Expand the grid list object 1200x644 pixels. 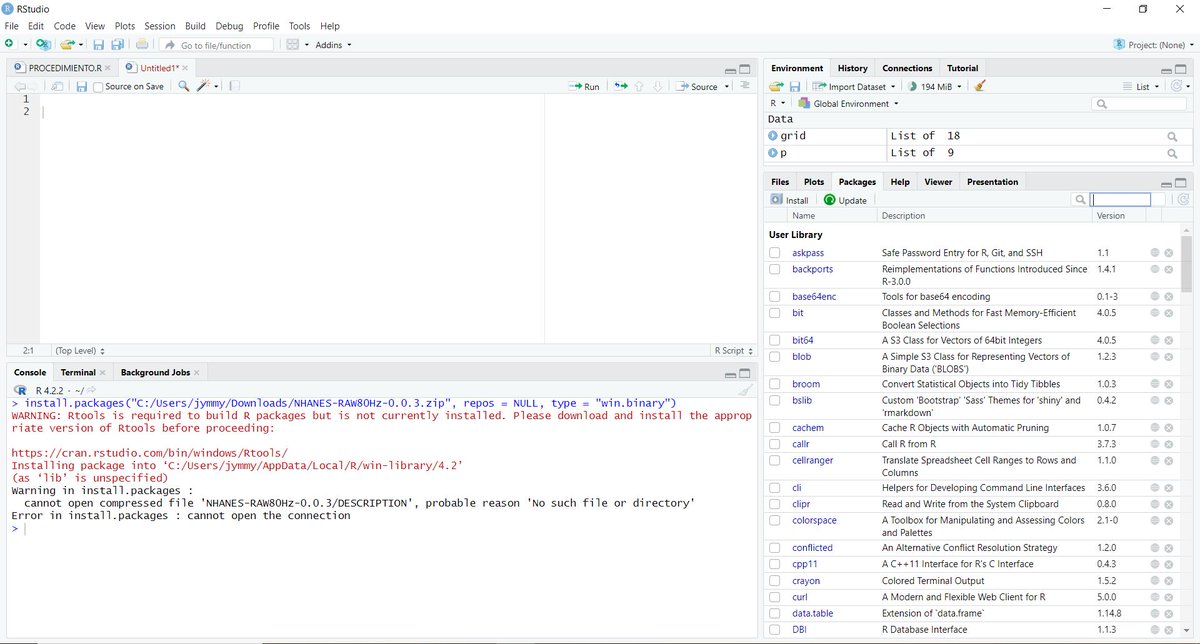773,136
